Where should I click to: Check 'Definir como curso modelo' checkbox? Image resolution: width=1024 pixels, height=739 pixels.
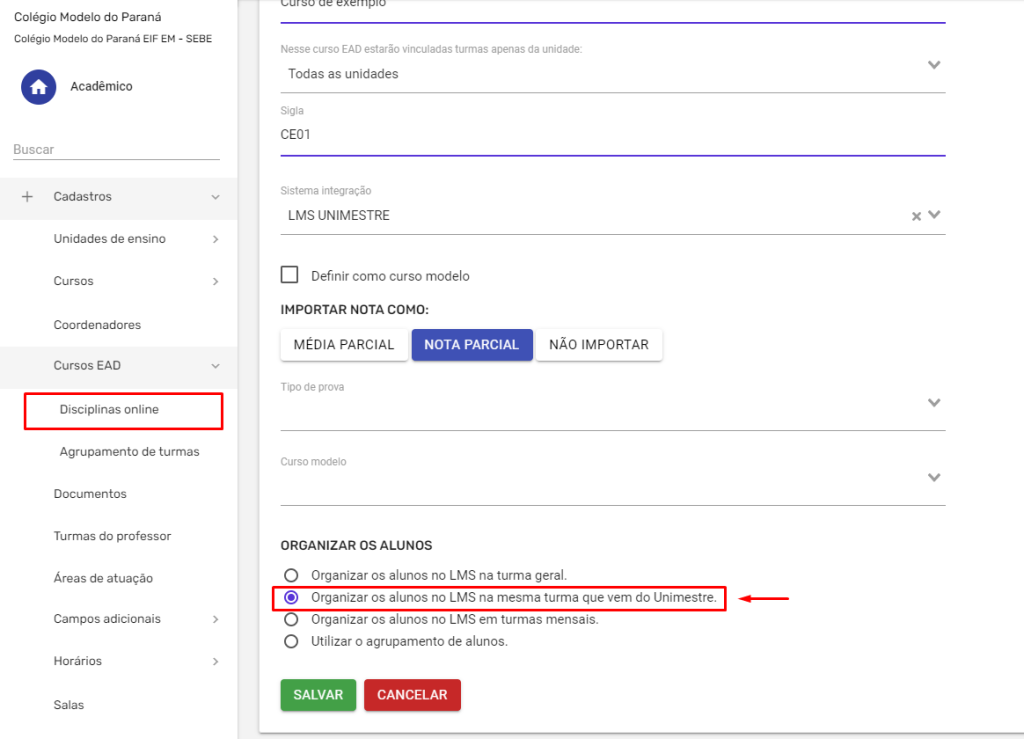[x=290, y=275]
